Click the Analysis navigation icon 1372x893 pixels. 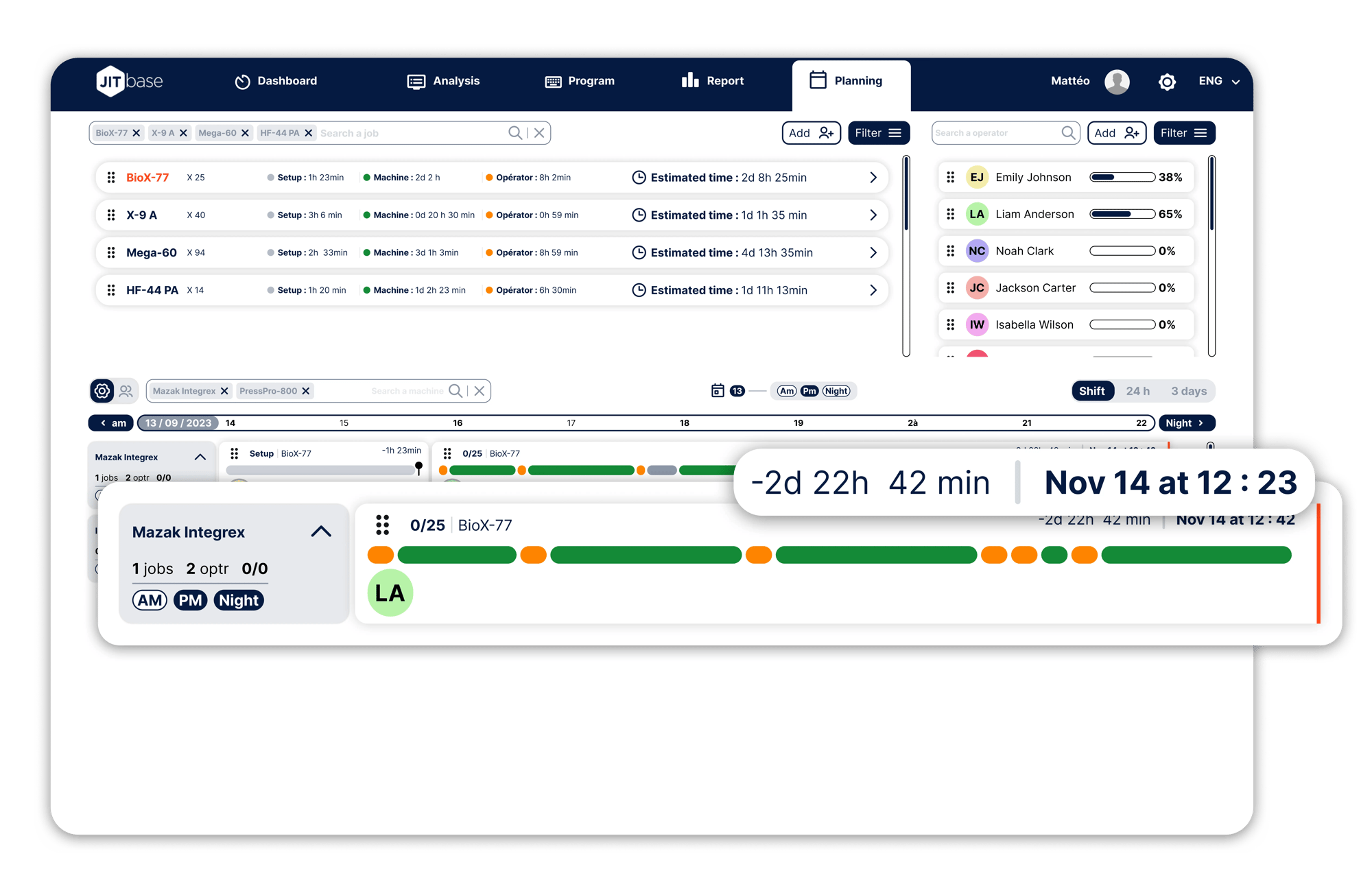(x=415, y=81)
